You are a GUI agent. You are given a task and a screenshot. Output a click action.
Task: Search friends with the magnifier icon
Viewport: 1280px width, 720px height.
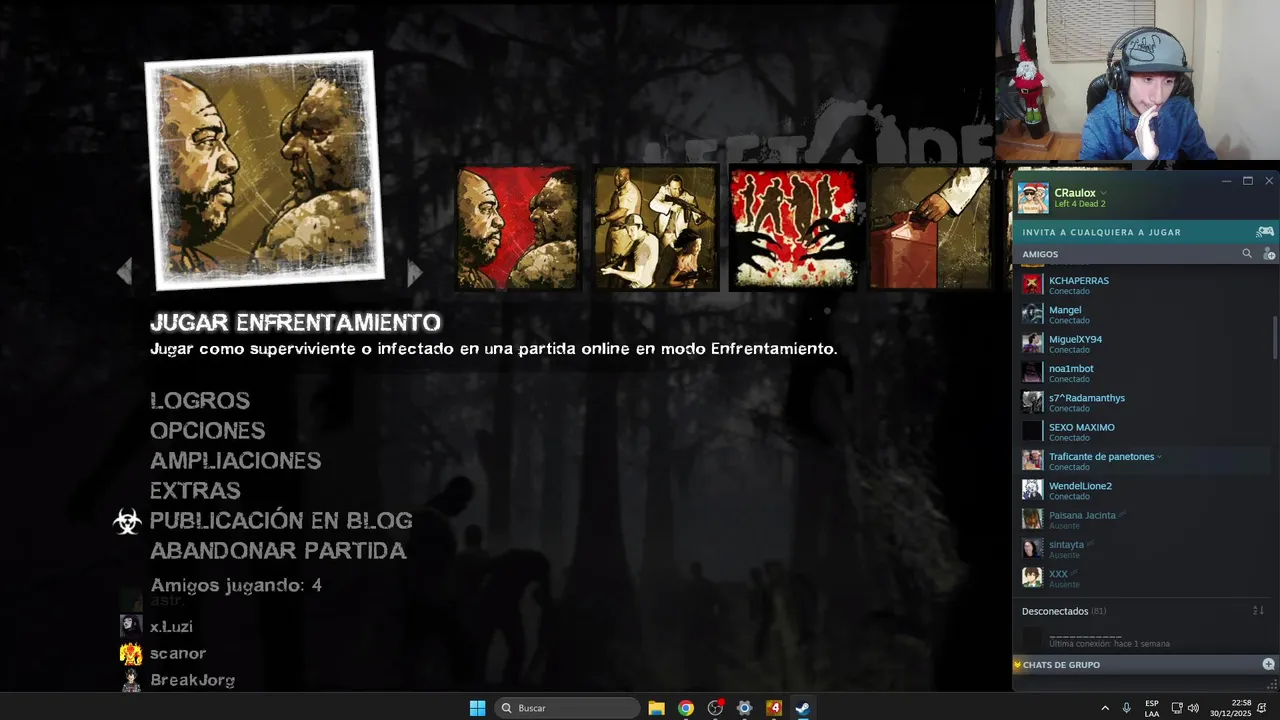click(x=1247, y=254)
